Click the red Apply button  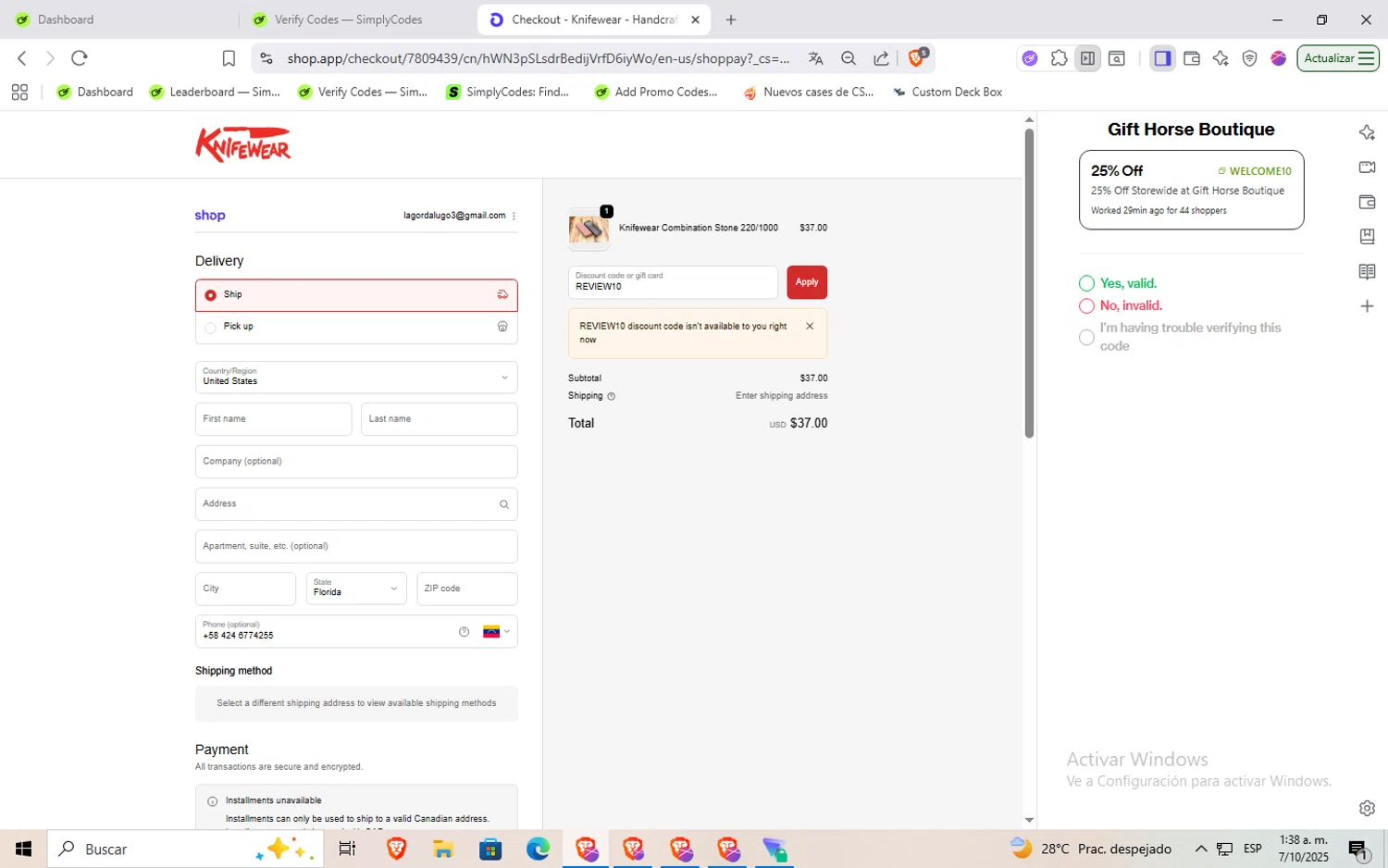807,282
